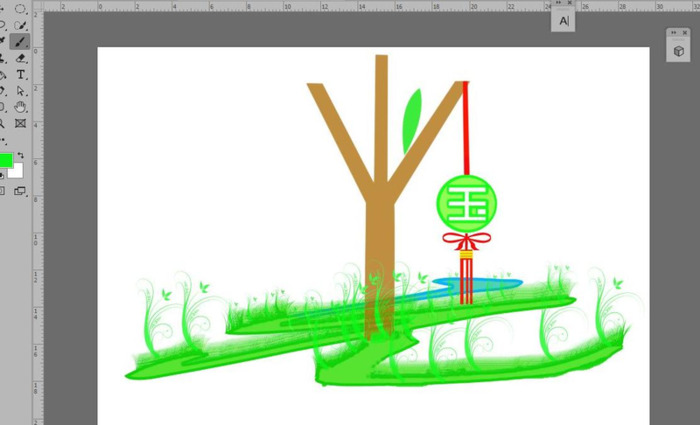Change the screen mode
The width and height of the screenshot is (700, 425).
20,190
